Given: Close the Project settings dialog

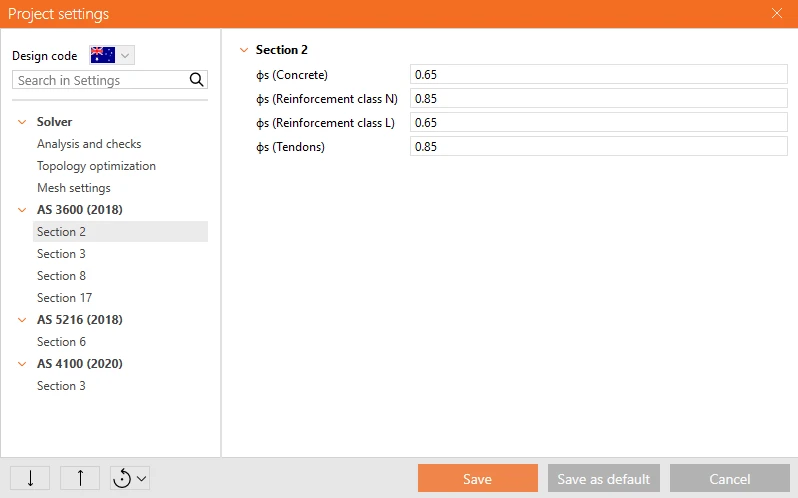Looking at the screenshot, I should pyautogui.click(x=777, y=13).
